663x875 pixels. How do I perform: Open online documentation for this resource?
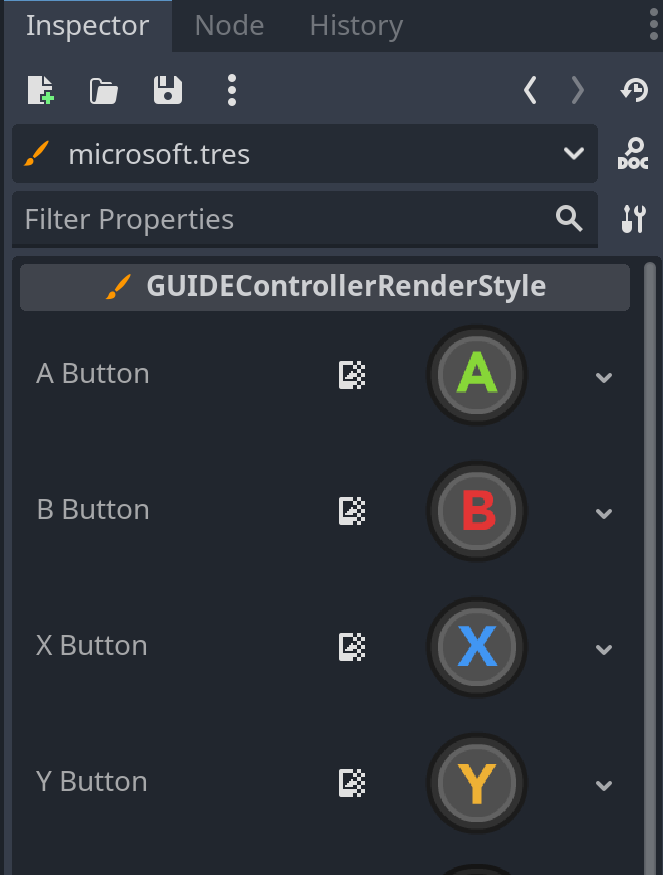[633, 153]
